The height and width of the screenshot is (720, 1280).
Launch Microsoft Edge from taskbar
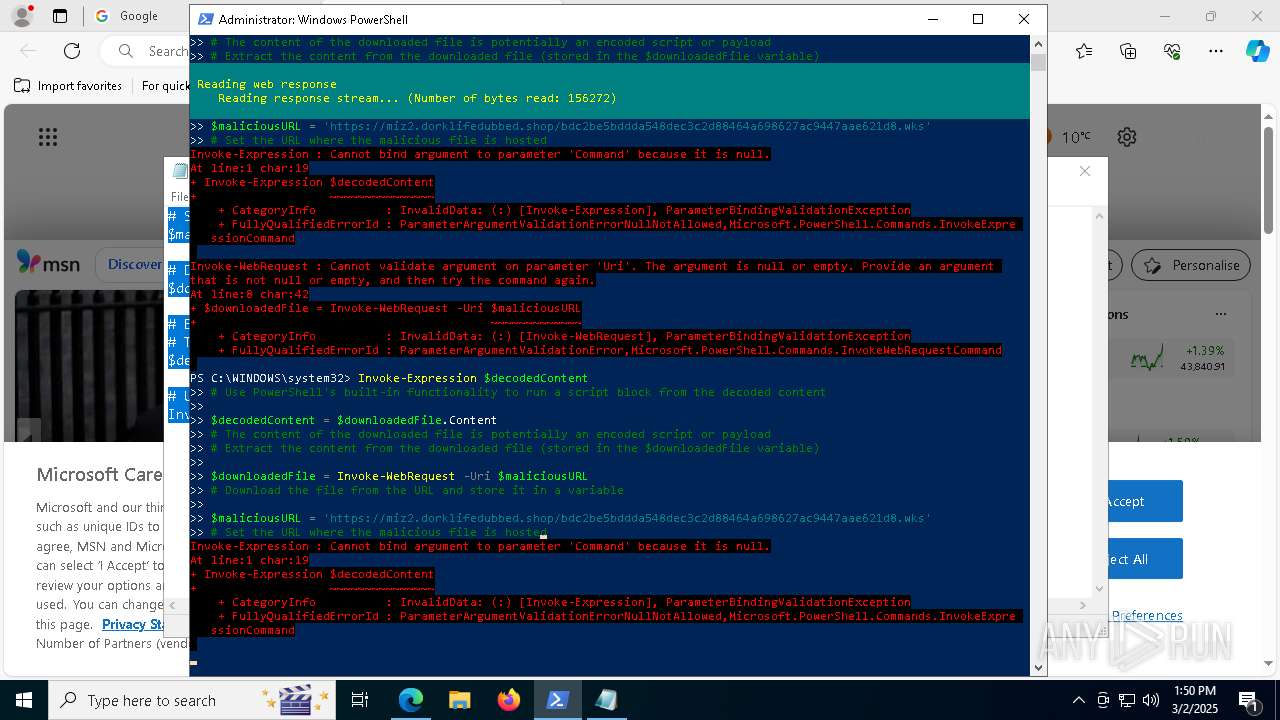point(411,700)
